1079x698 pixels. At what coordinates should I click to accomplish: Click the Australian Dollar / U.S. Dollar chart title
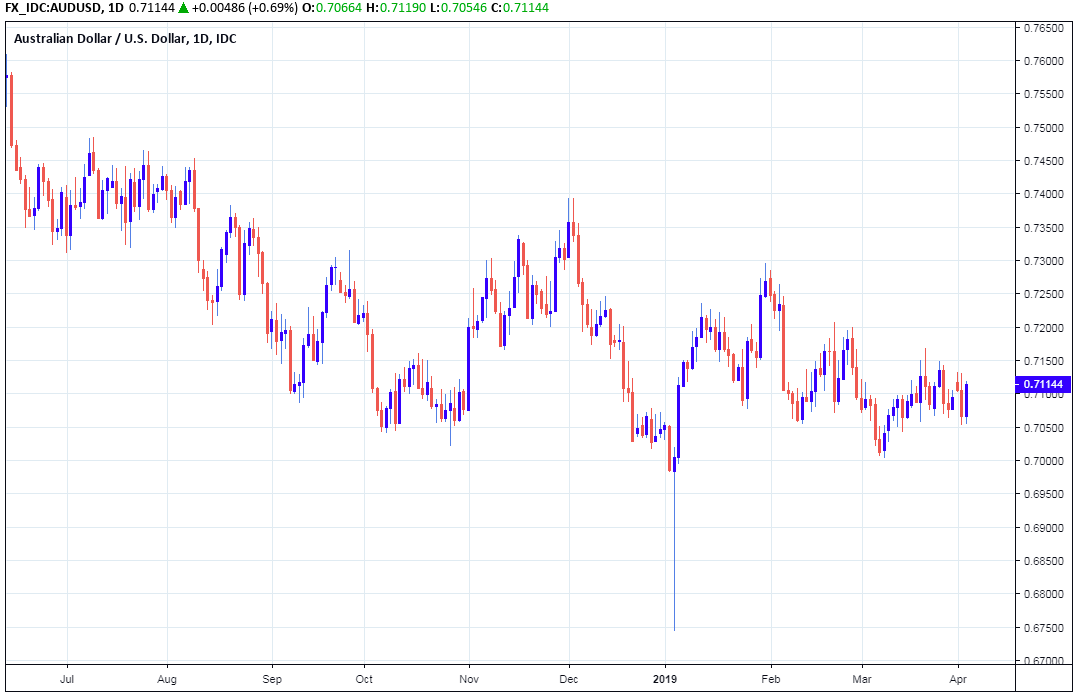pyautogui.click(x=125, y=39)
